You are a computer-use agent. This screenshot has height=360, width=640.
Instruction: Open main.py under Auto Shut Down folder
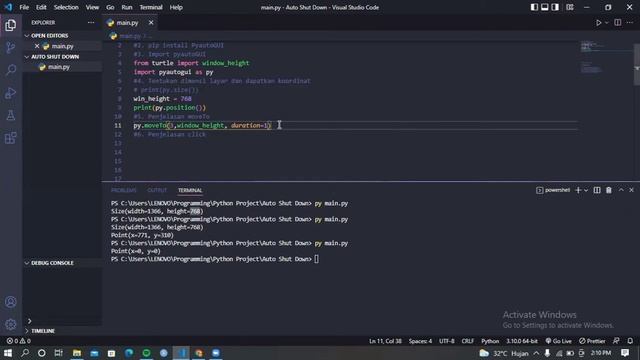point(59,67)
